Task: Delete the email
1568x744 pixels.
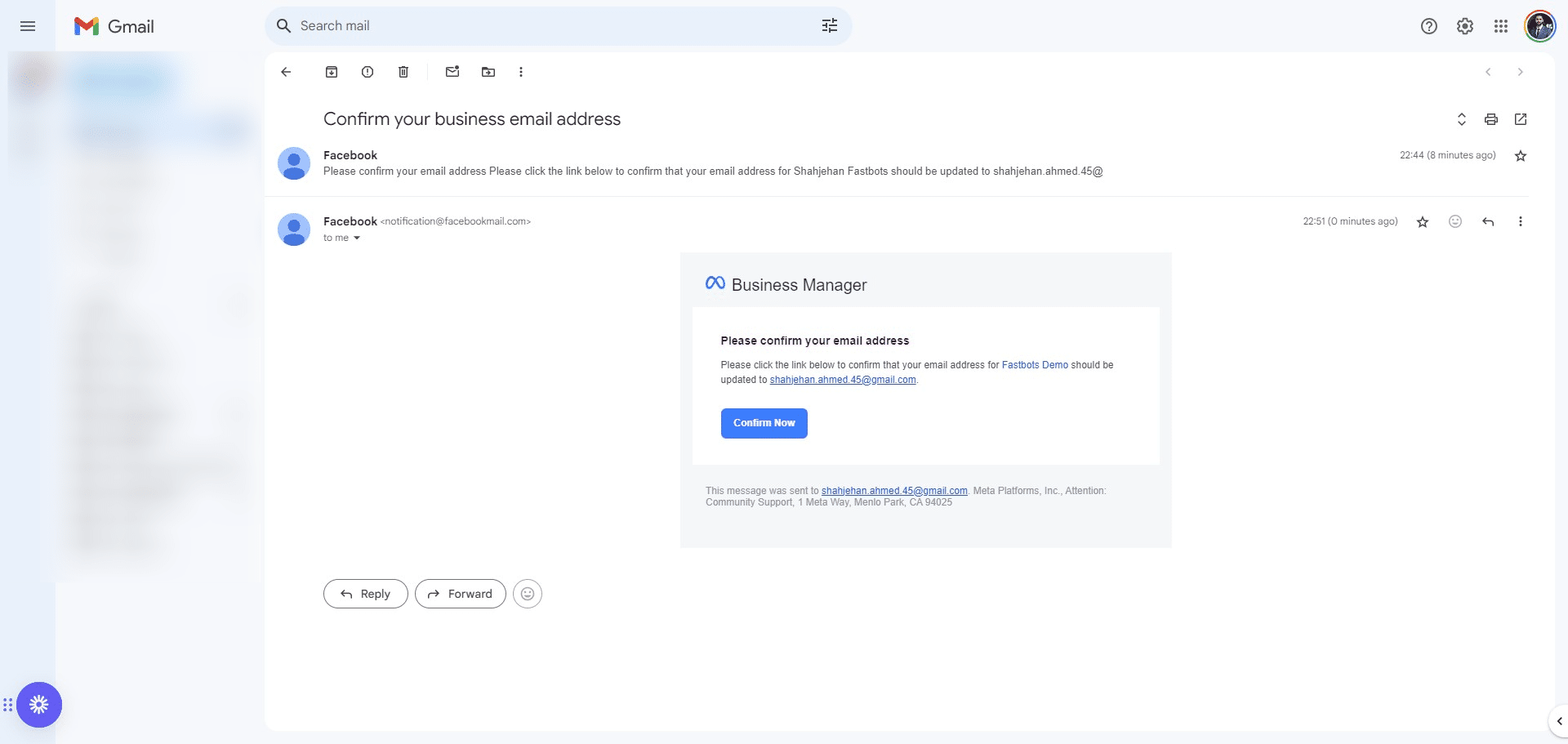Action: [x=403, y=72]
